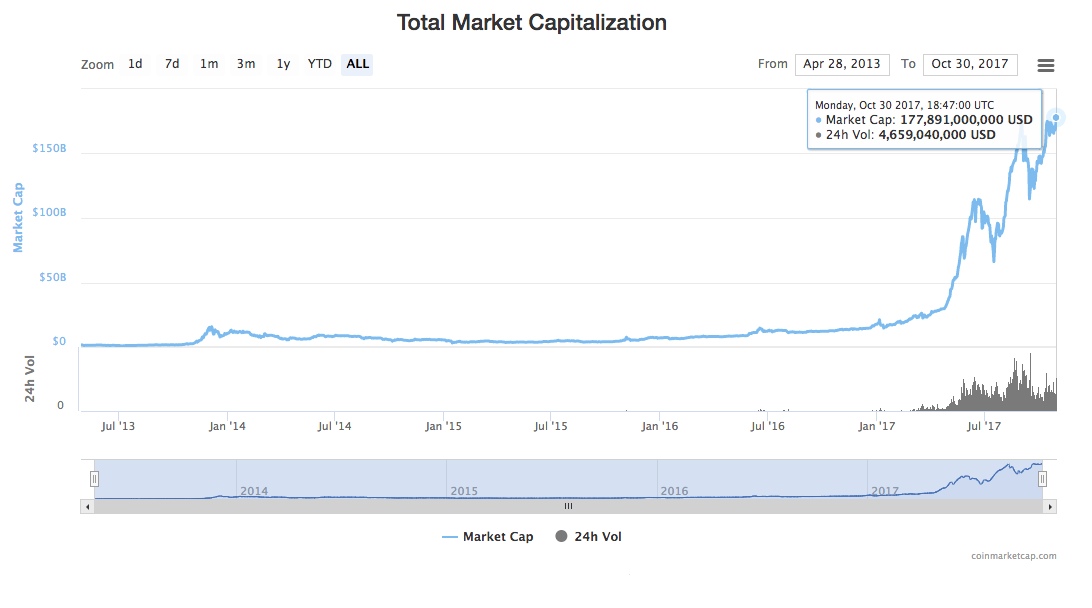Set zoom range to 1m
Image resolution: width=1092 pixels, height=608 pixels.
coord(209,64)
